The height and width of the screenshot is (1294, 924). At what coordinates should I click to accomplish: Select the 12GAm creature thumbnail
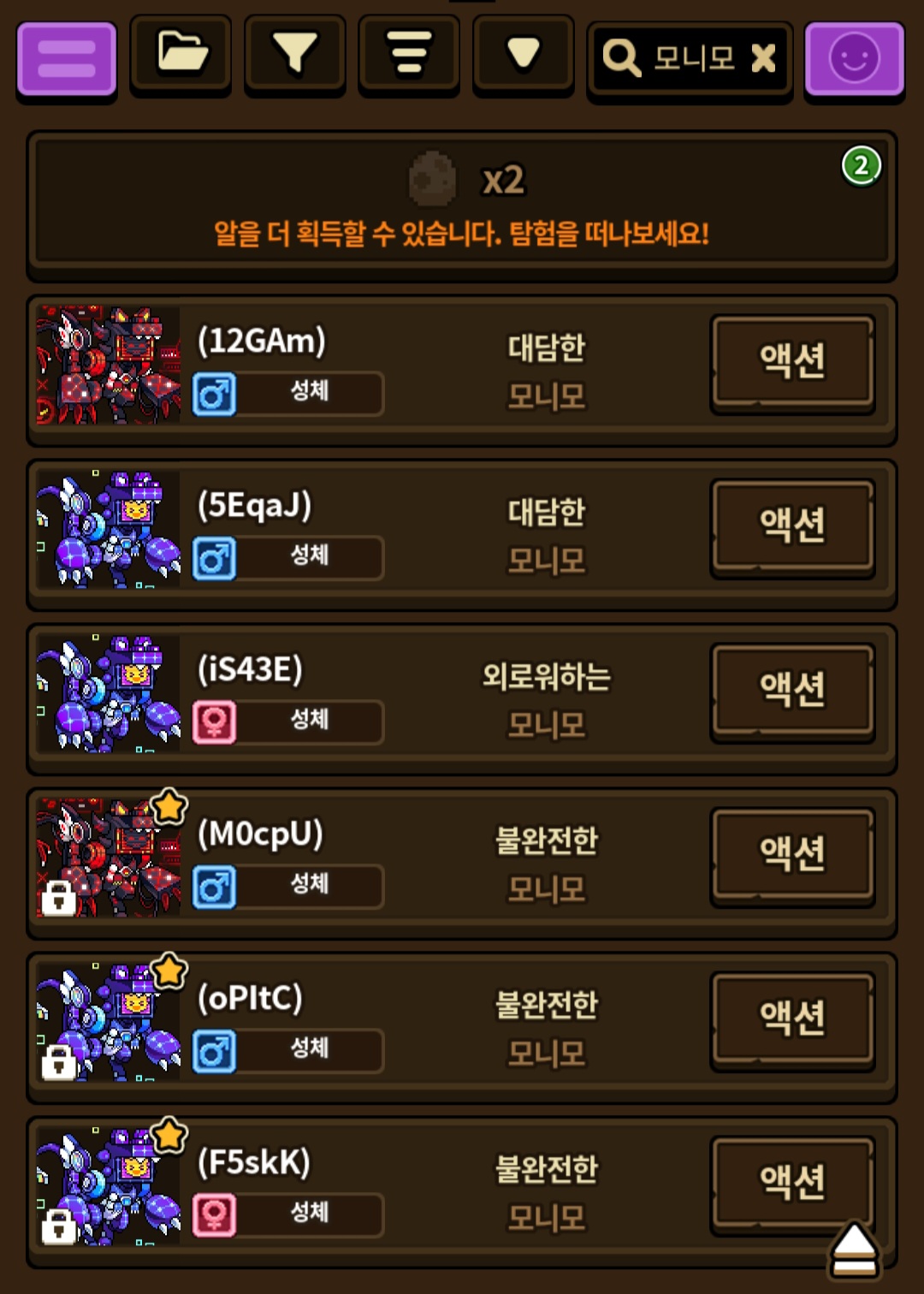click(109, 365)
